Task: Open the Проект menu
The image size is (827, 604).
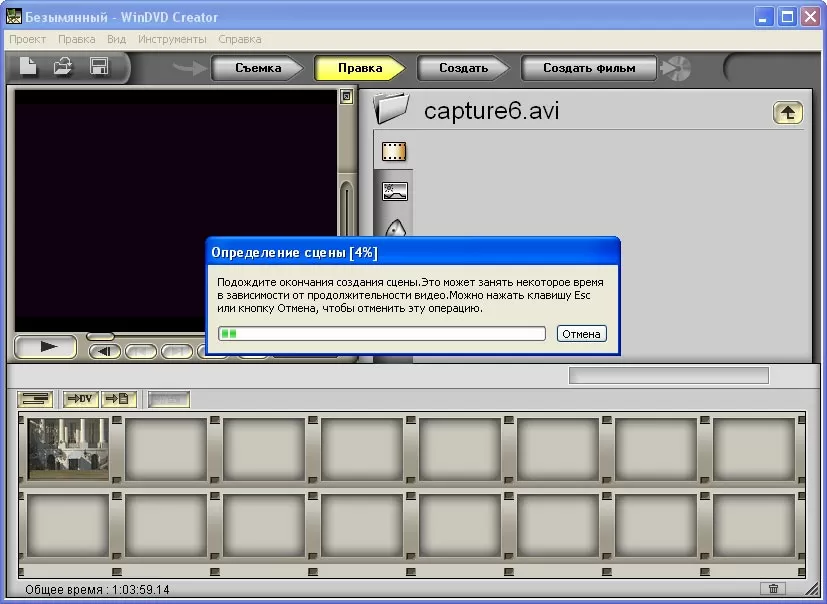Action: point(28,39)
